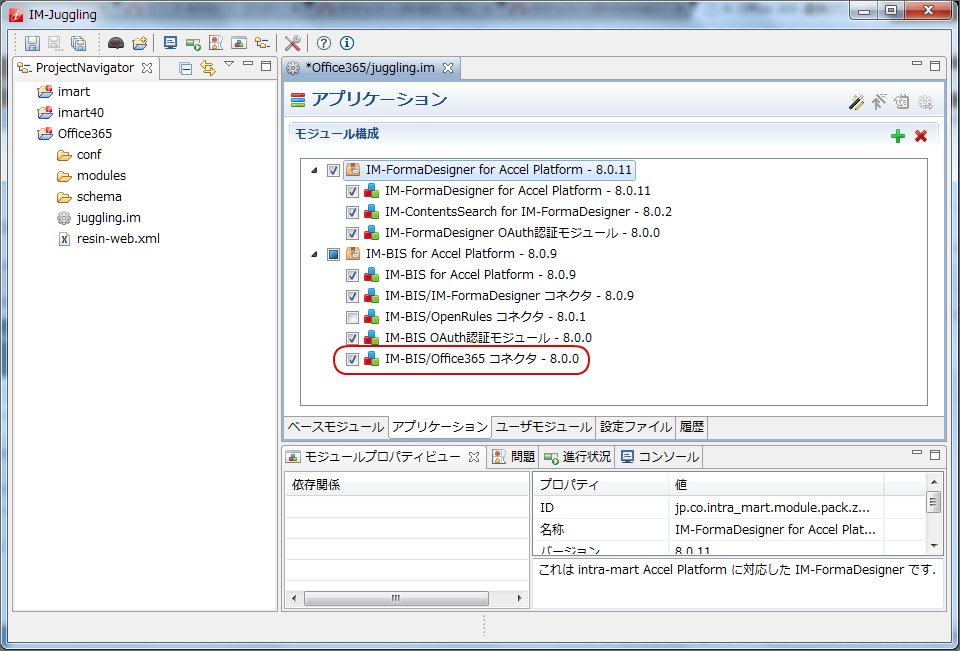Click the property table scroll-down arrow
This screenshot has width=960, height=651.
click(934, 545)
